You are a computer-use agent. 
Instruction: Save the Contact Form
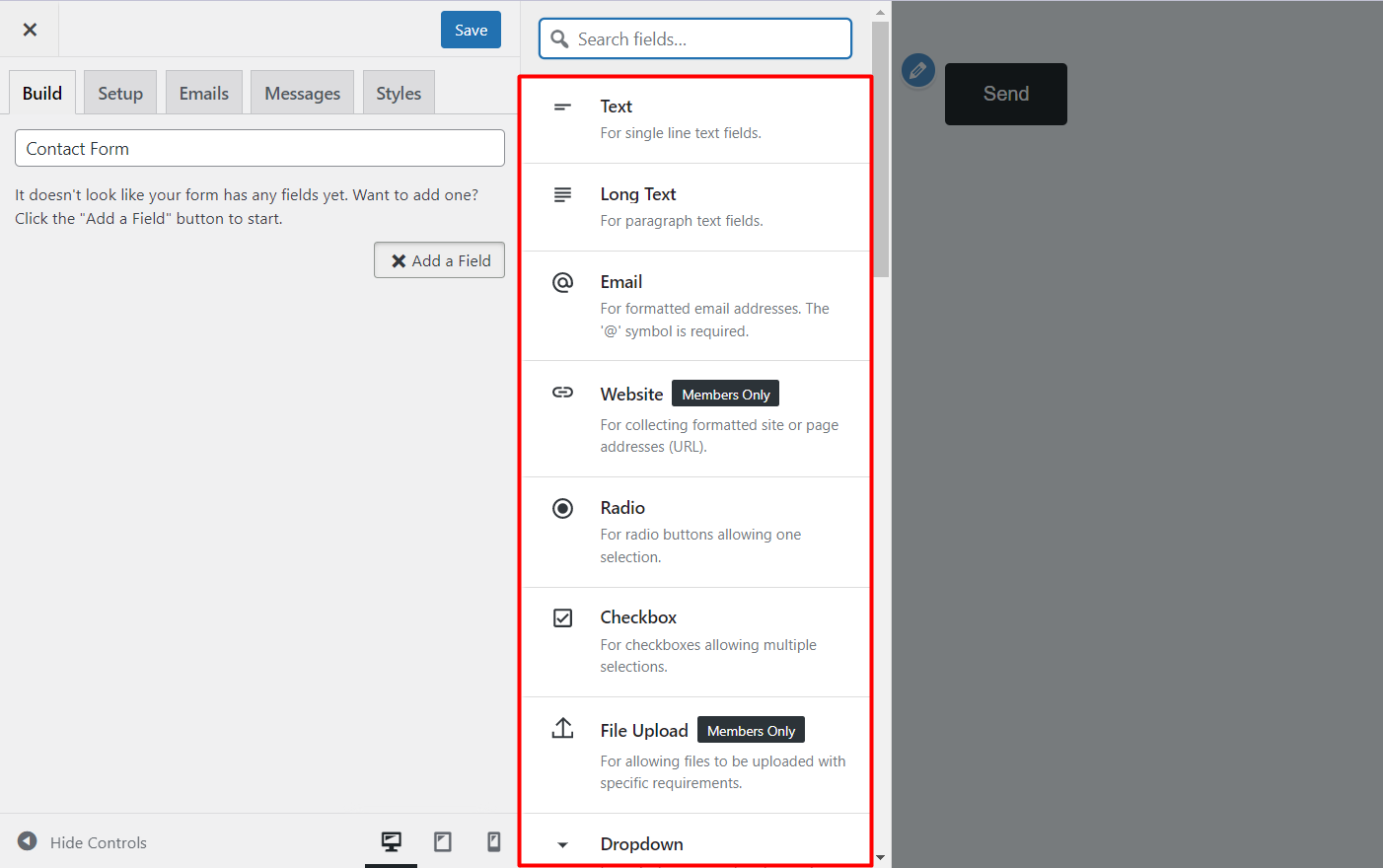471,30
